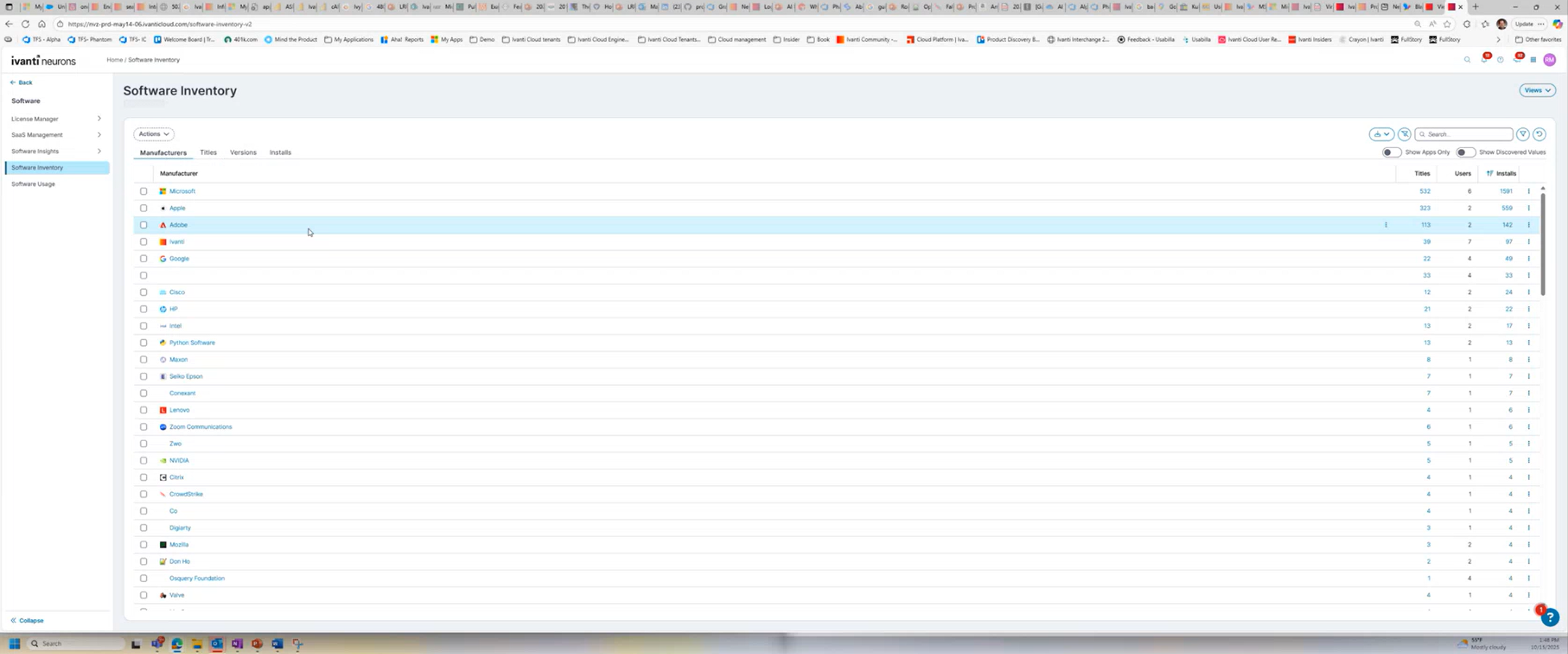Open the row menu for Apple
The height and width of the screenshot is (654, 1568).
(1529, 208)
